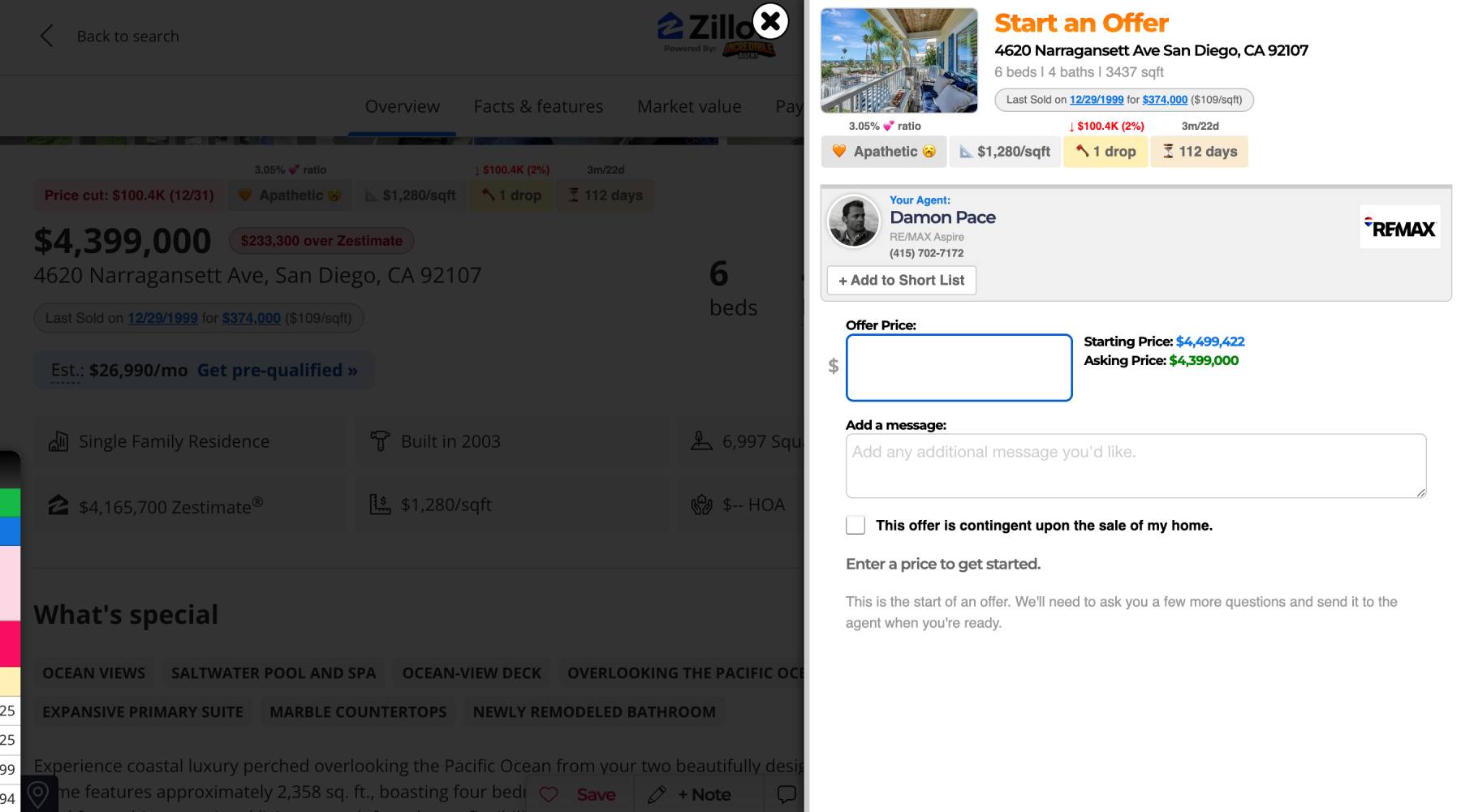The width and height of the screenshot is (1461, 812).
Task: Click the map pin location icon
Action: point(37,794)
